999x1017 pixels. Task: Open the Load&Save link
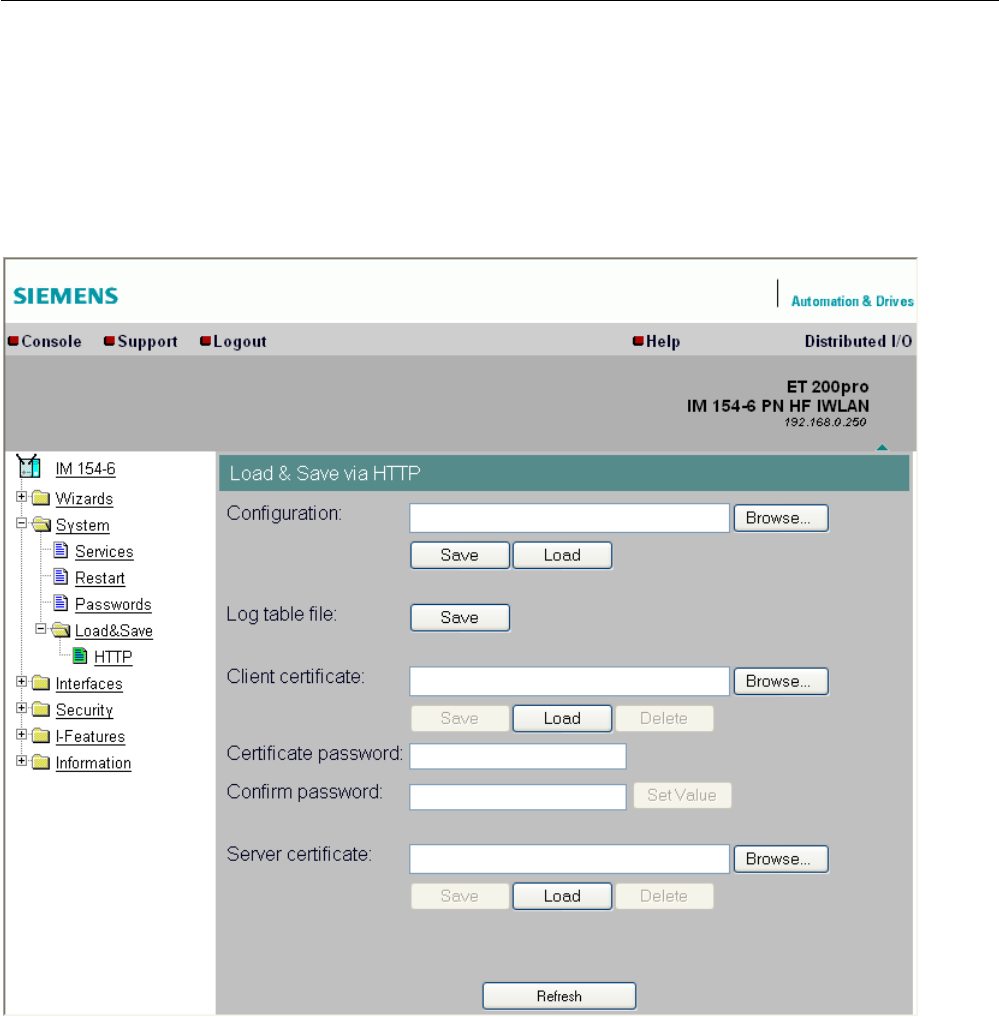coord(114,630)
